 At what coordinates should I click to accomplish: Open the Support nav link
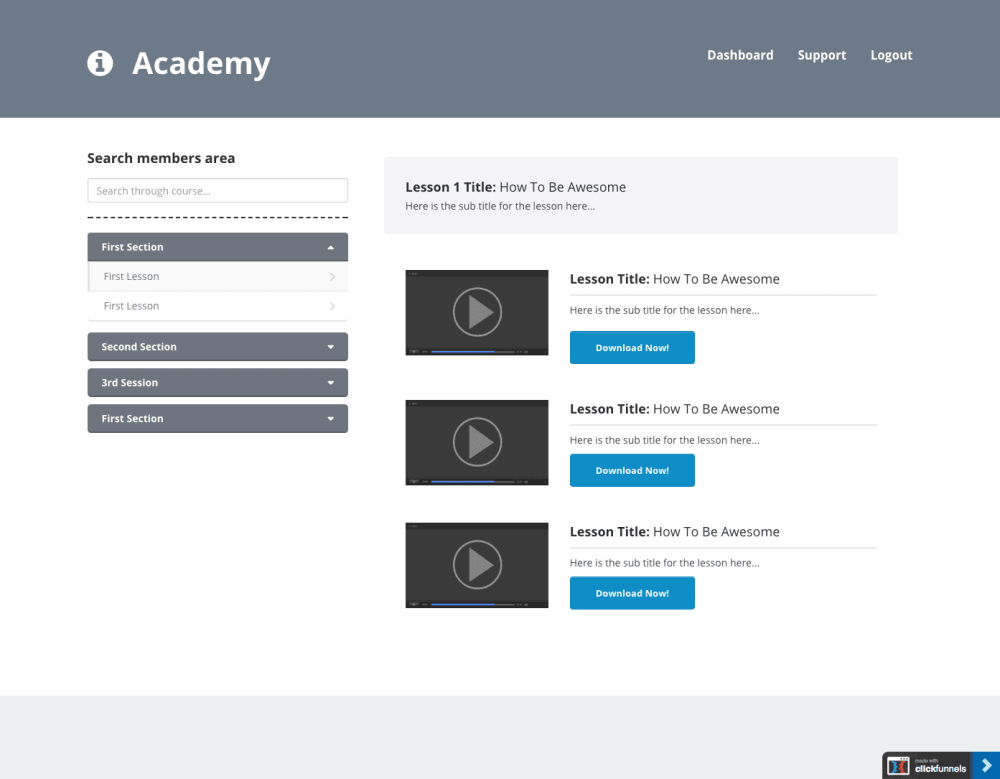point(821,55)
